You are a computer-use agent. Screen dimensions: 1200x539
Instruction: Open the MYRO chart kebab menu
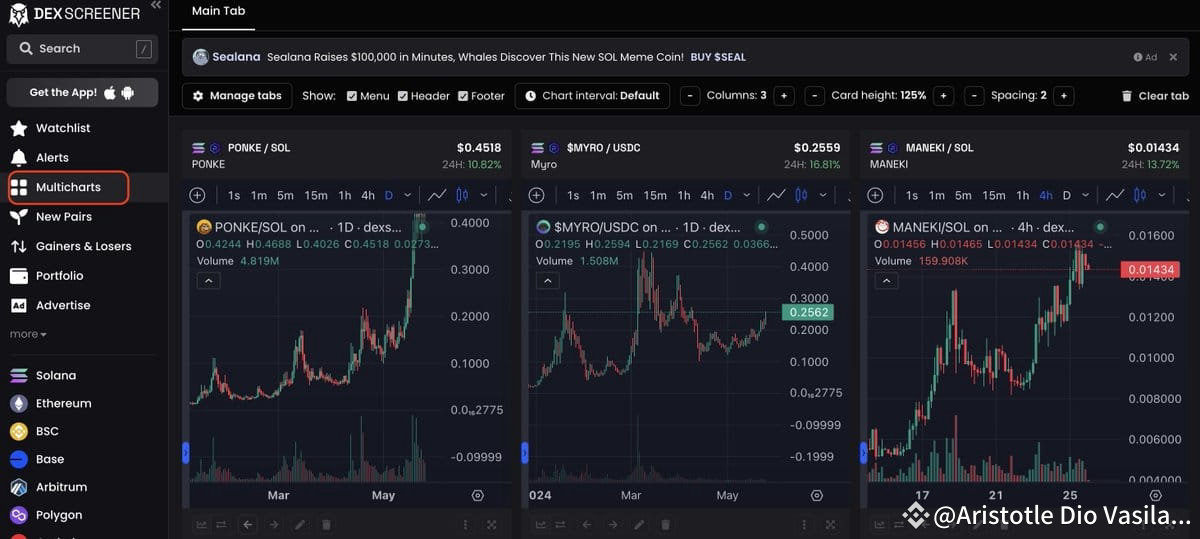tap(805, 524)
